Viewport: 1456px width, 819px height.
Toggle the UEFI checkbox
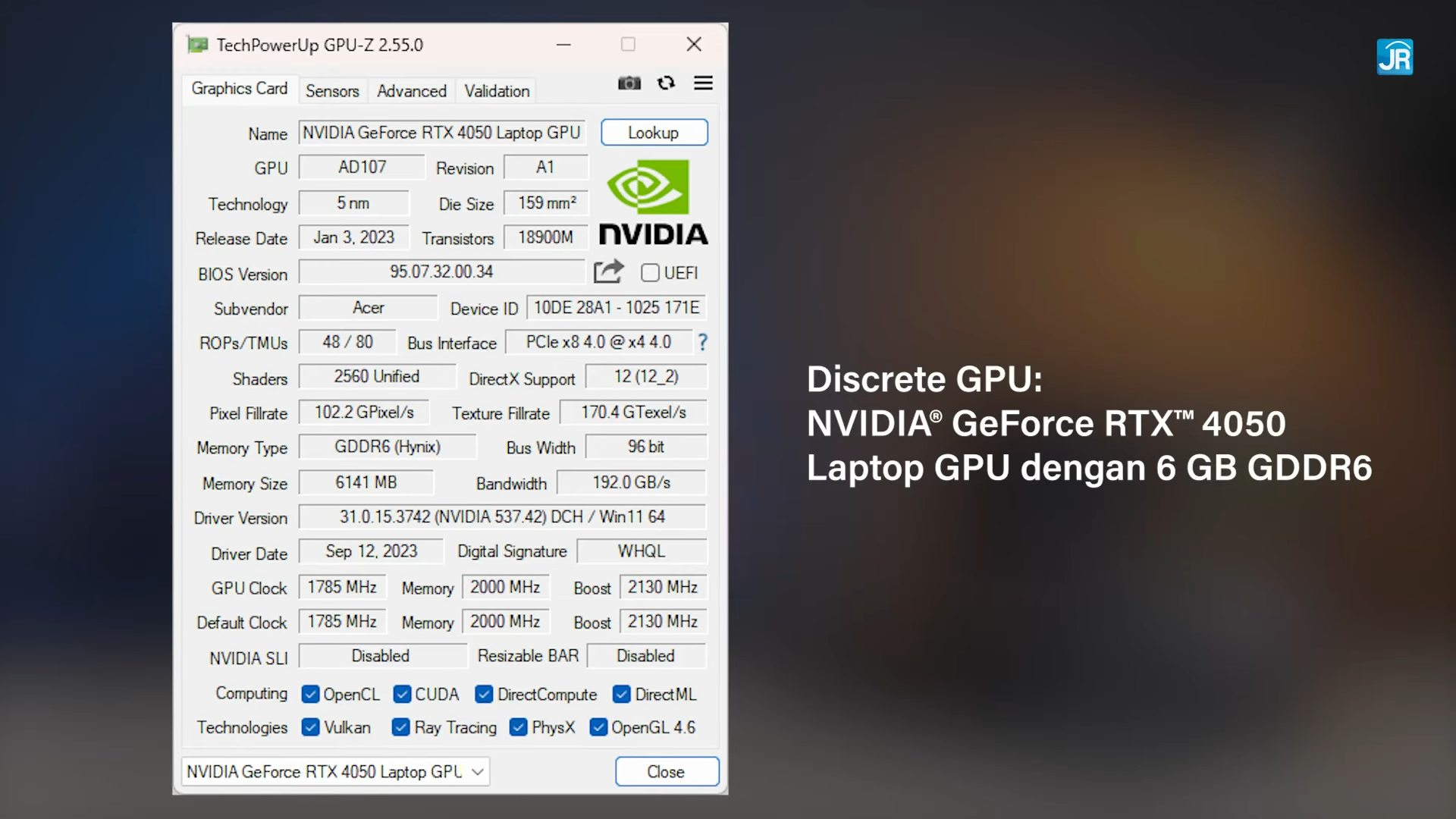pos(650,273)
